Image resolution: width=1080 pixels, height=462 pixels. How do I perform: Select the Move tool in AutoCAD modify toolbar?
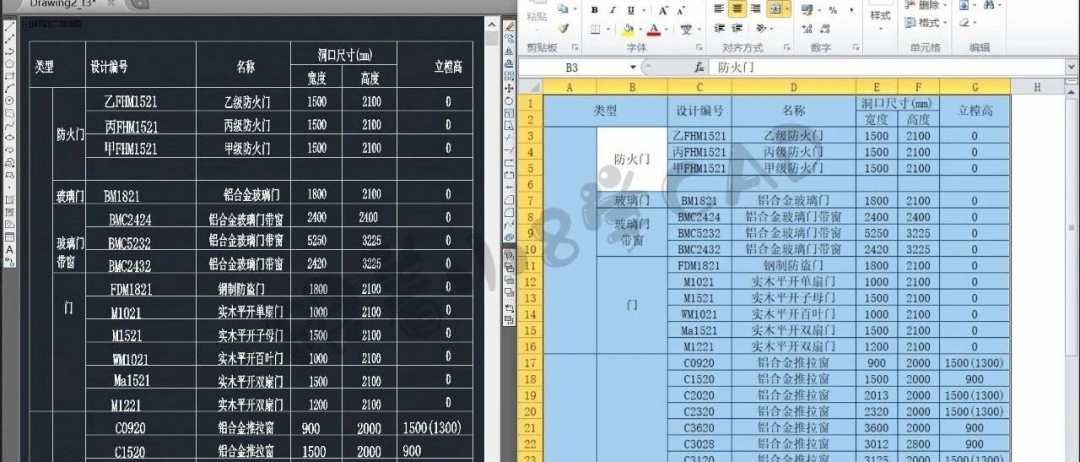(x=509, y=89)
